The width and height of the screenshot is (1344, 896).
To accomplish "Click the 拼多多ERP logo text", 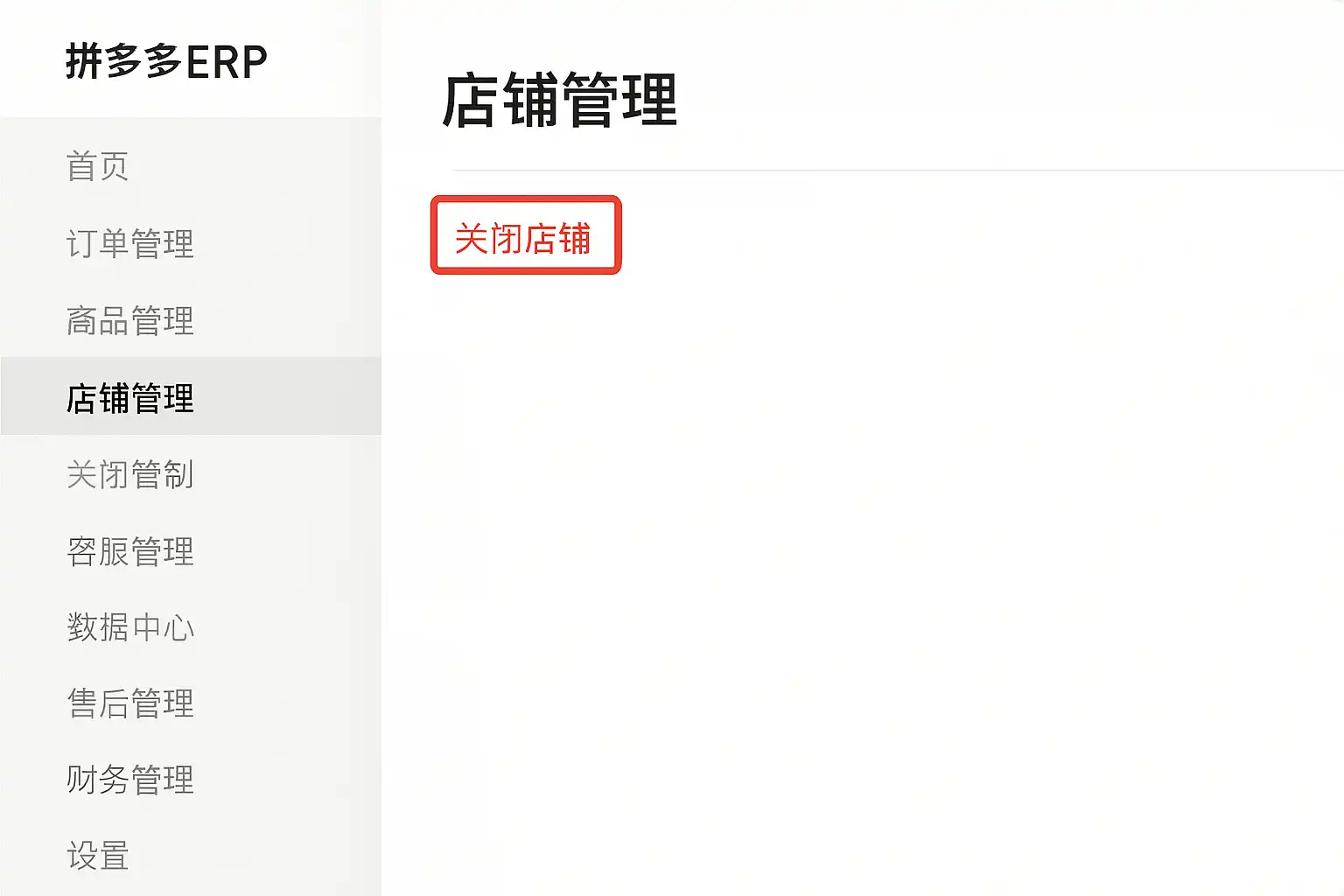I will click(166, 61).
